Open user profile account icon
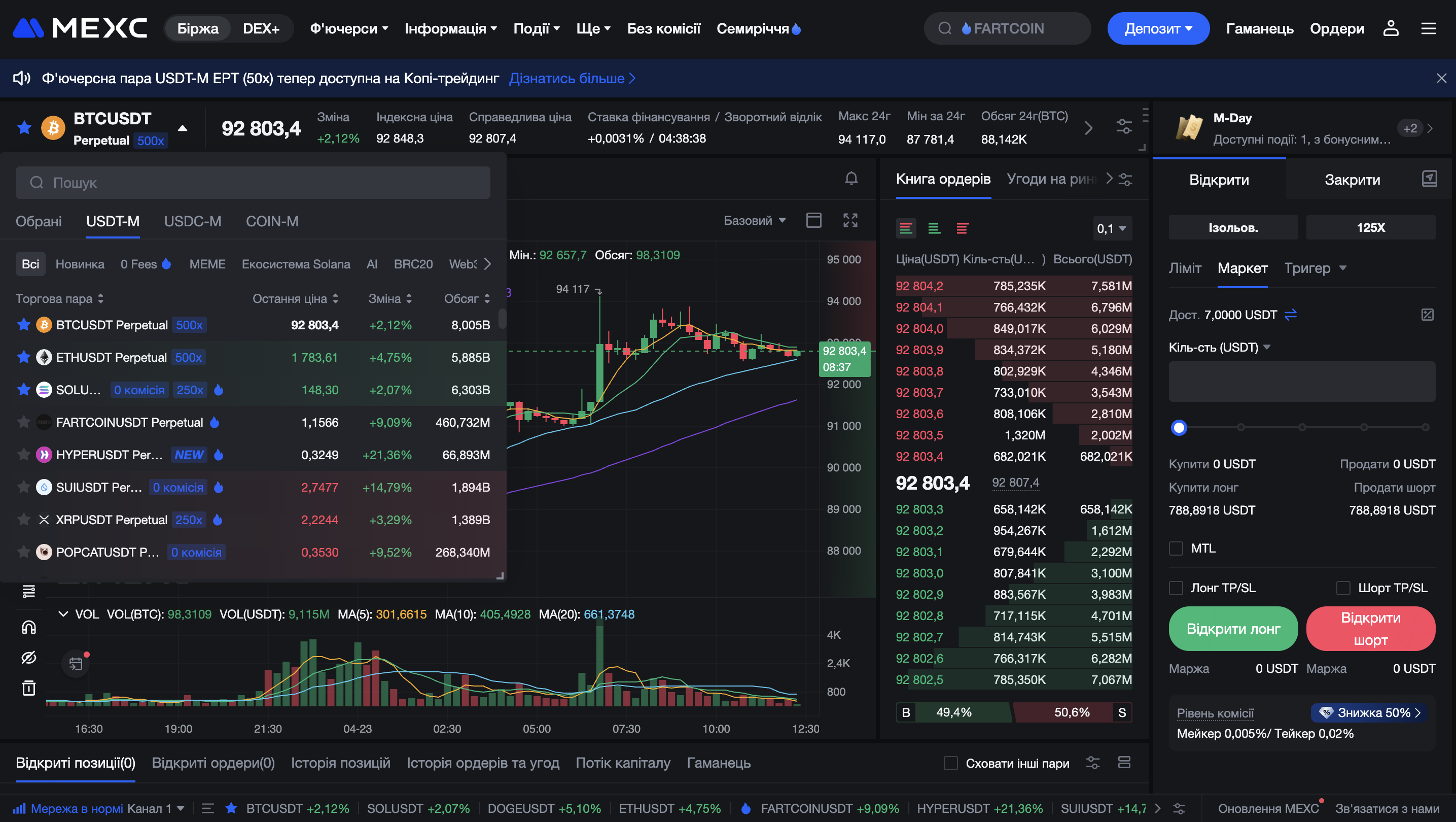The image size is (1456, 822). [1391, 28]
